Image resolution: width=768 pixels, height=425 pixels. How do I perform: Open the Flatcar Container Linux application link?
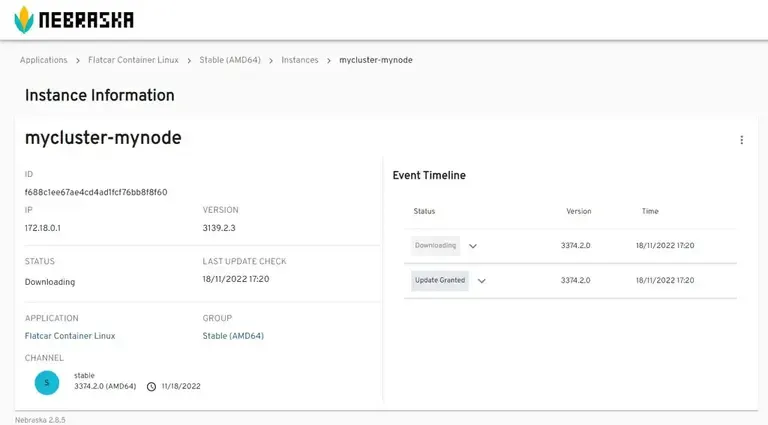tap(70, 336)
